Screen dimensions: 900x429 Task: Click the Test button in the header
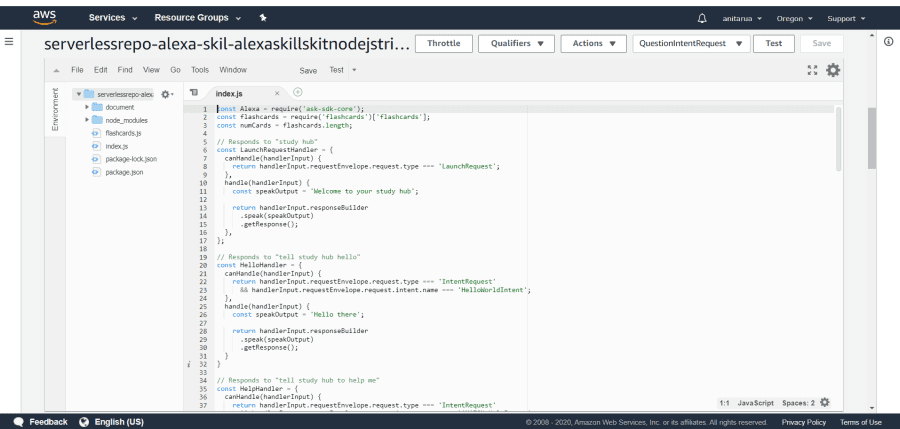pyautogui.click(x=774, y=44)
